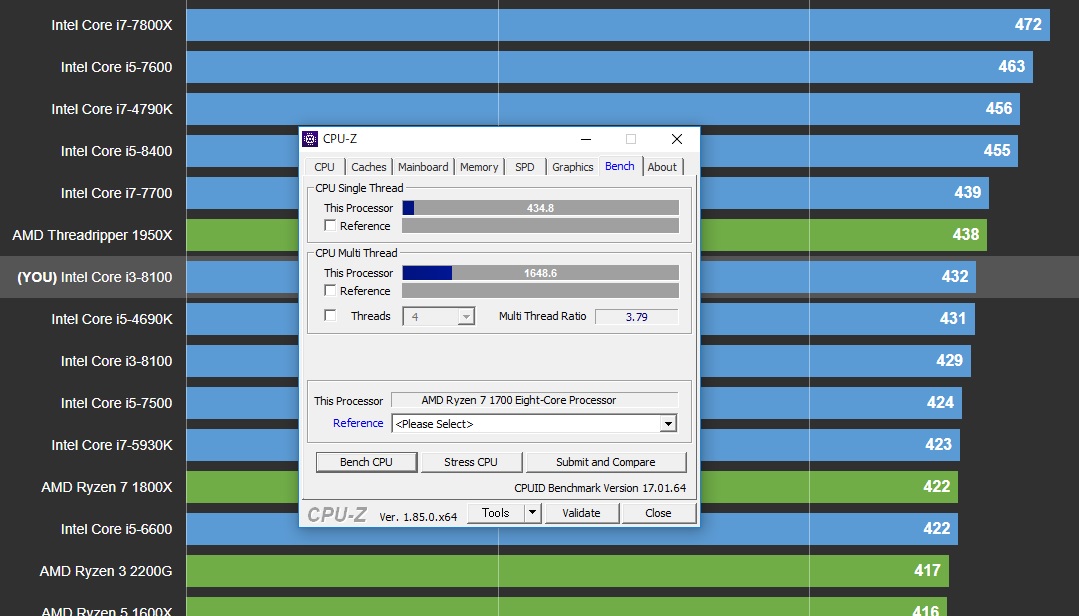Expand the Reference processor select list

point(668,424)
